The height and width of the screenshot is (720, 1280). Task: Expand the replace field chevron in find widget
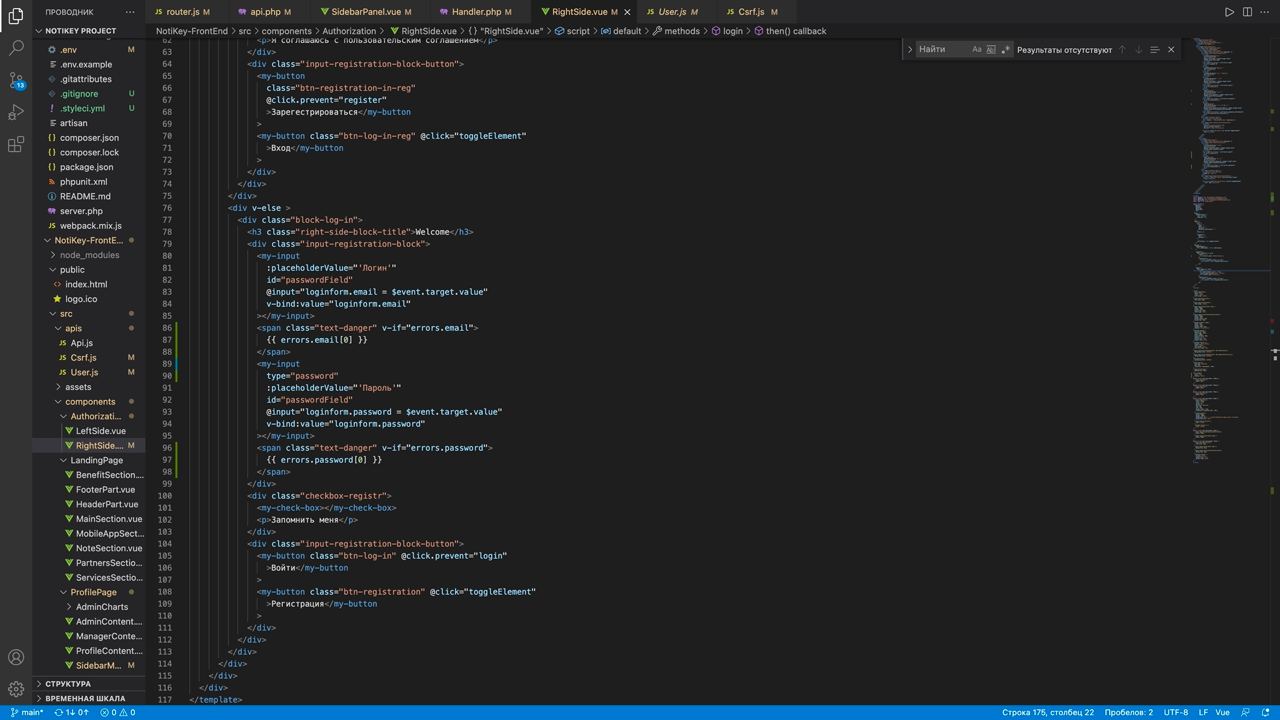click(909, 49)
